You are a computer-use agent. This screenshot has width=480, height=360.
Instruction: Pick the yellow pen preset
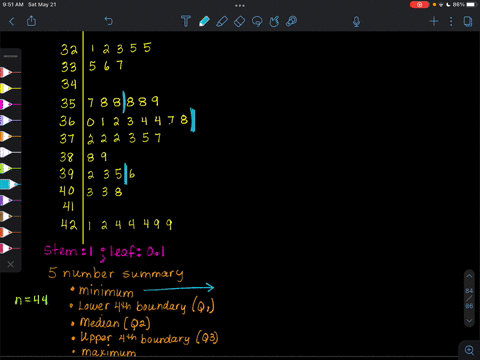(x=10, y=88)
